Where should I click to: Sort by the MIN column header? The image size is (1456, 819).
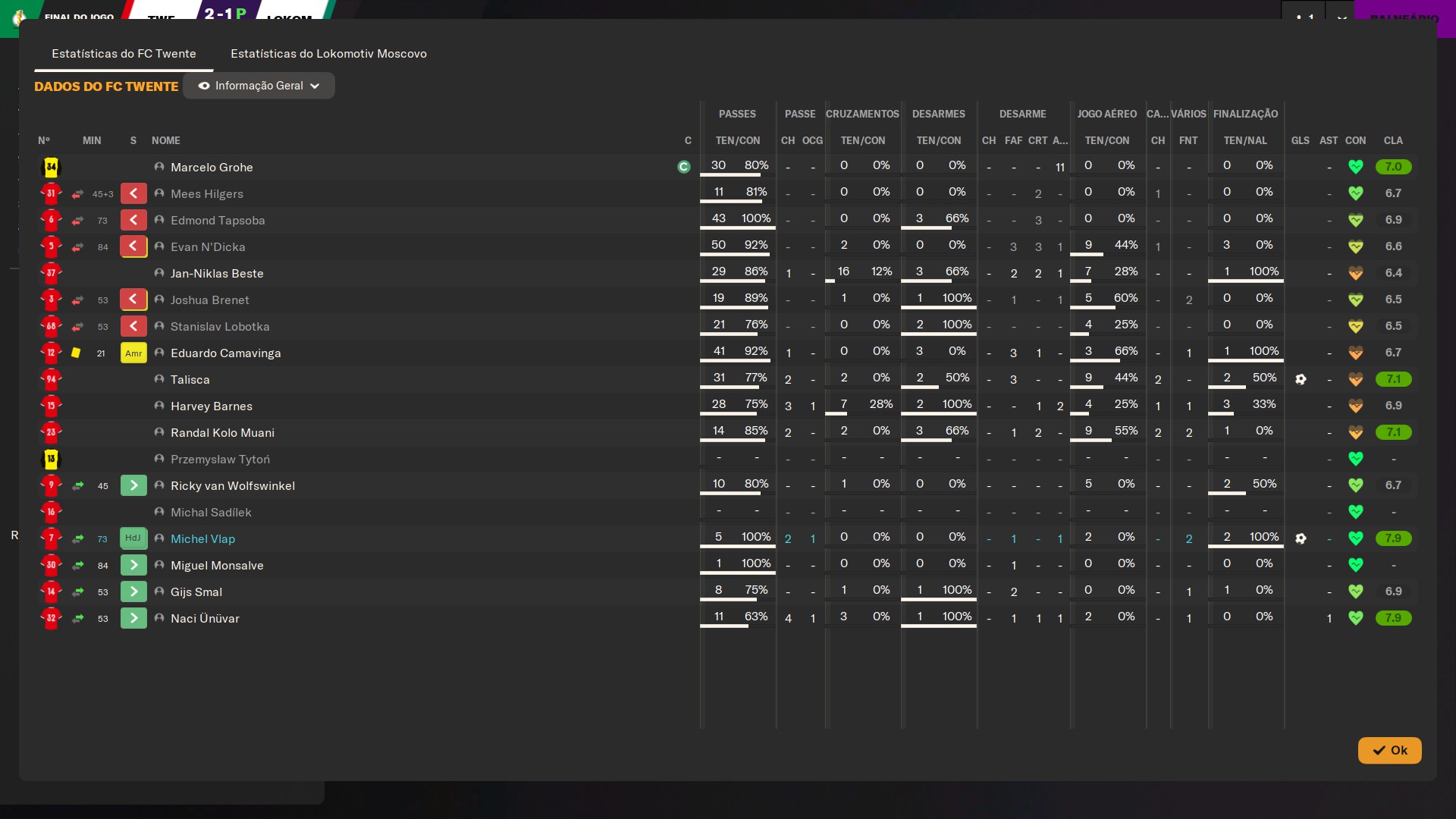[92, 140]
